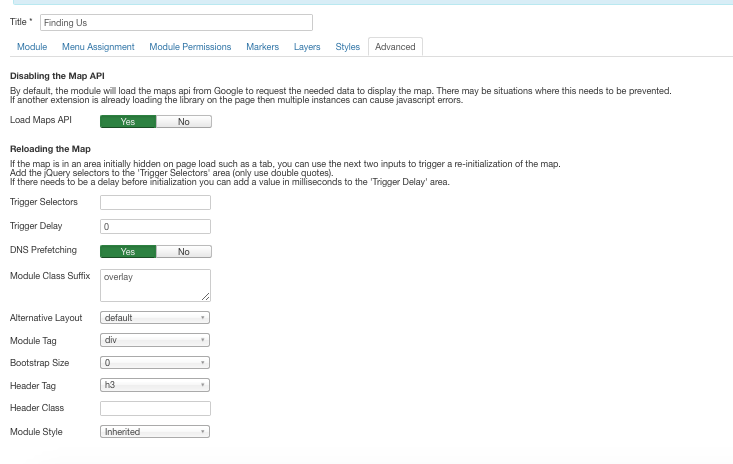Click the 'Trigger Selectors' label
This screenshot has width=733, height=464.
coord(43,202)
